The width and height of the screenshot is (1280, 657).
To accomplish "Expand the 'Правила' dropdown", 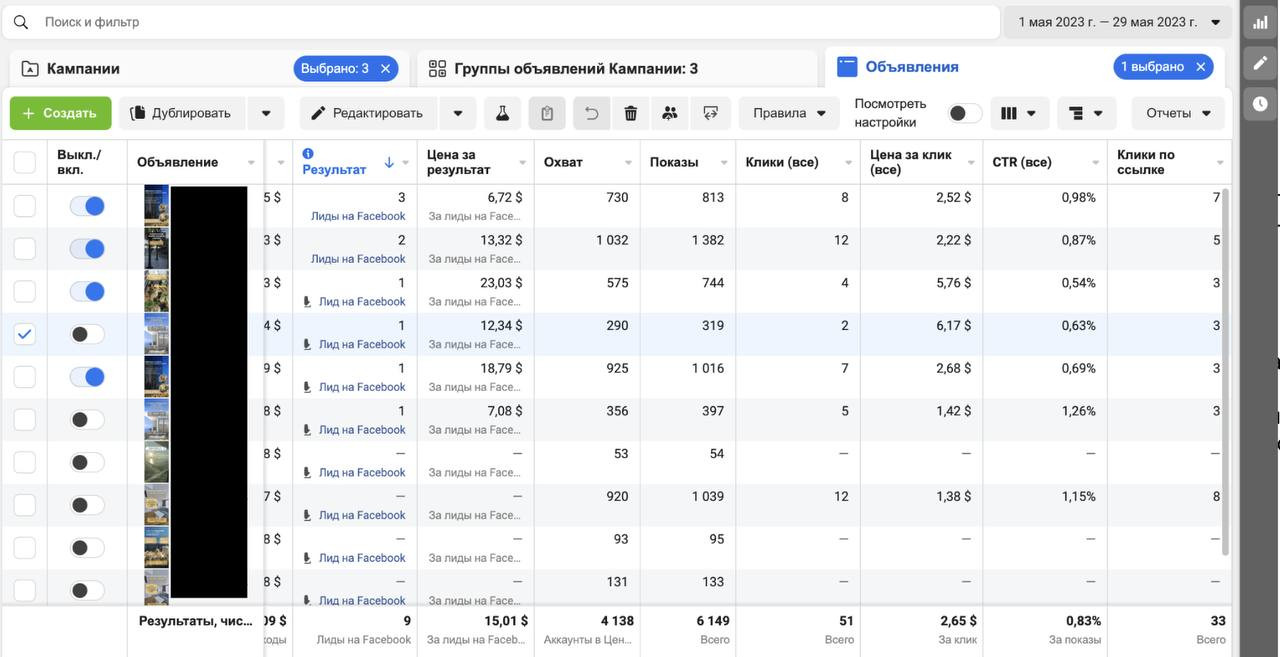I will click(789, 113).
